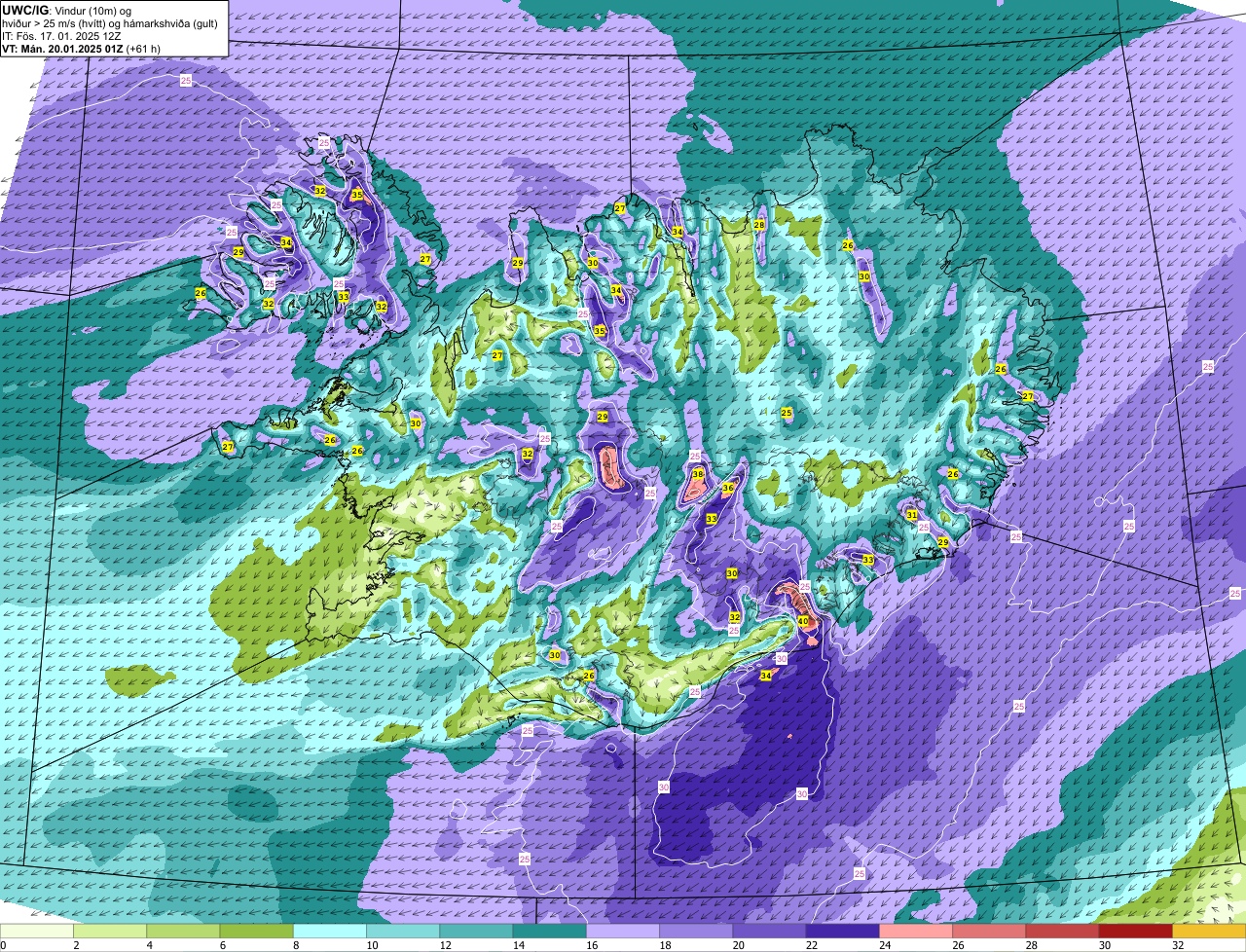The height and width of the screenshot is (952, 1246).
Task: Click the color bar tick label "8"
Action: pos(294,945)
